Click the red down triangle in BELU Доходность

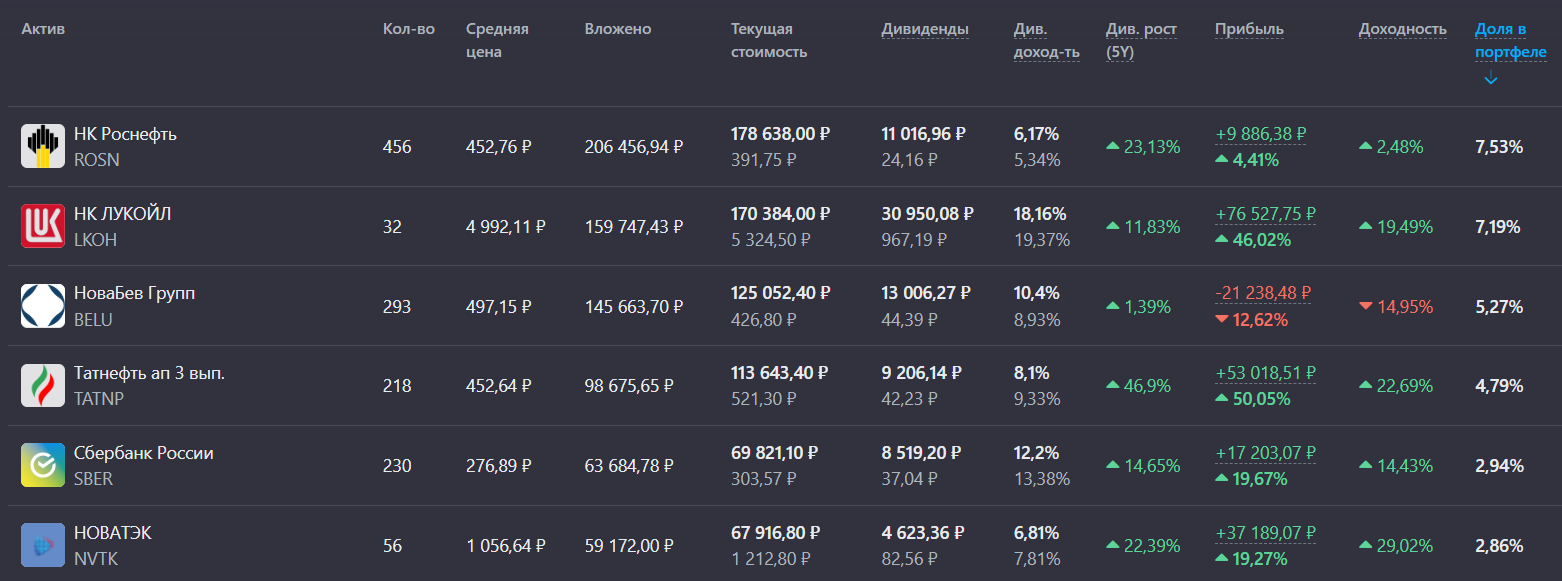[1366, 306]
